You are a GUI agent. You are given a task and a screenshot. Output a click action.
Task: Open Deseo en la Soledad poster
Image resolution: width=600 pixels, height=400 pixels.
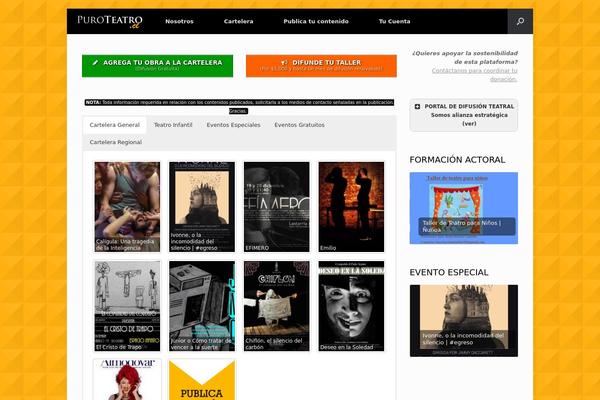351,306
